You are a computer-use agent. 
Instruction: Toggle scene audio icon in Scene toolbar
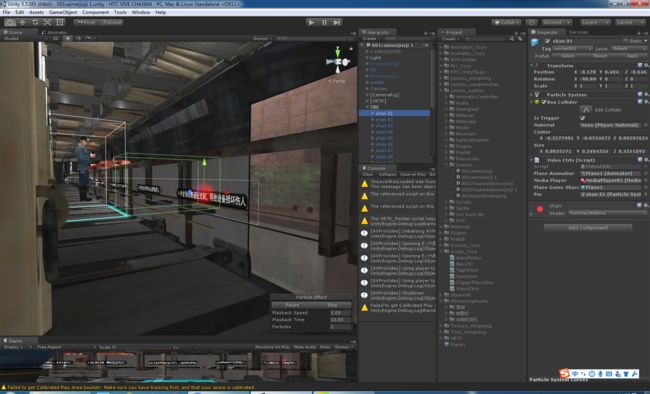78,38
